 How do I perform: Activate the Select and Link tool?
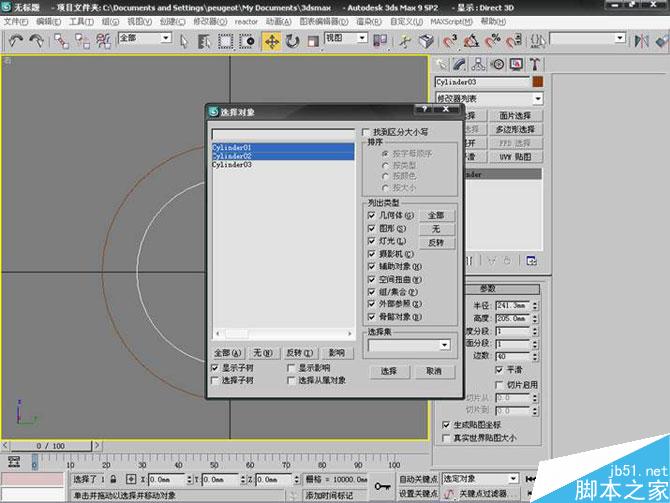[62, 41]
